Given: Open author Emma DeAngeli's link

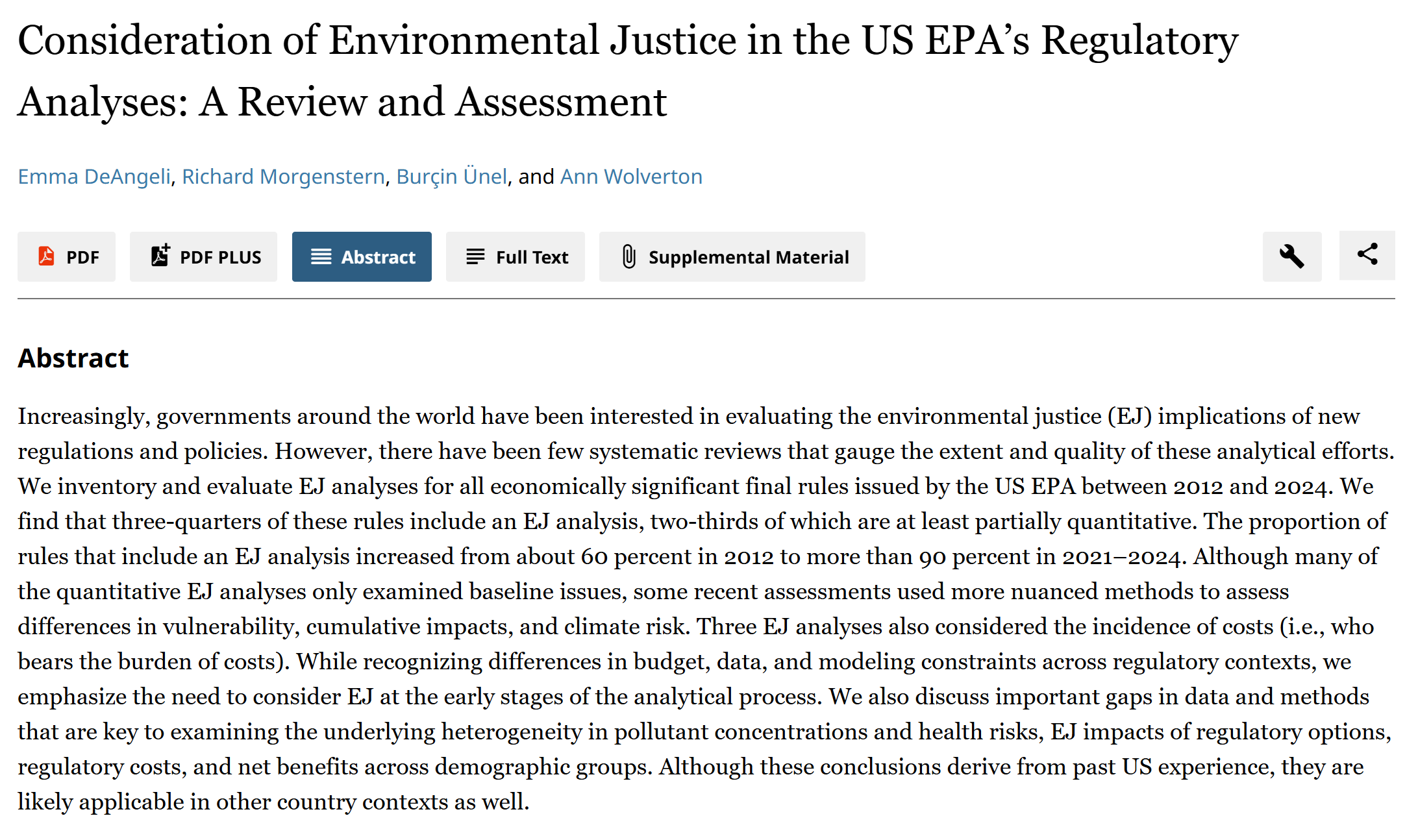Looking at the screenshot, I should tap(94, 177).
